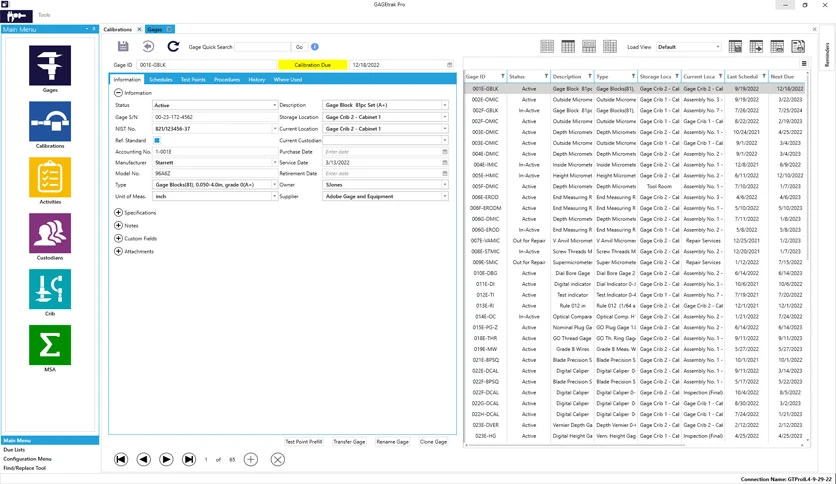836x484 pixels.
Task: Toggle the Ref. Standard checkbox
Action: (157, 140)
